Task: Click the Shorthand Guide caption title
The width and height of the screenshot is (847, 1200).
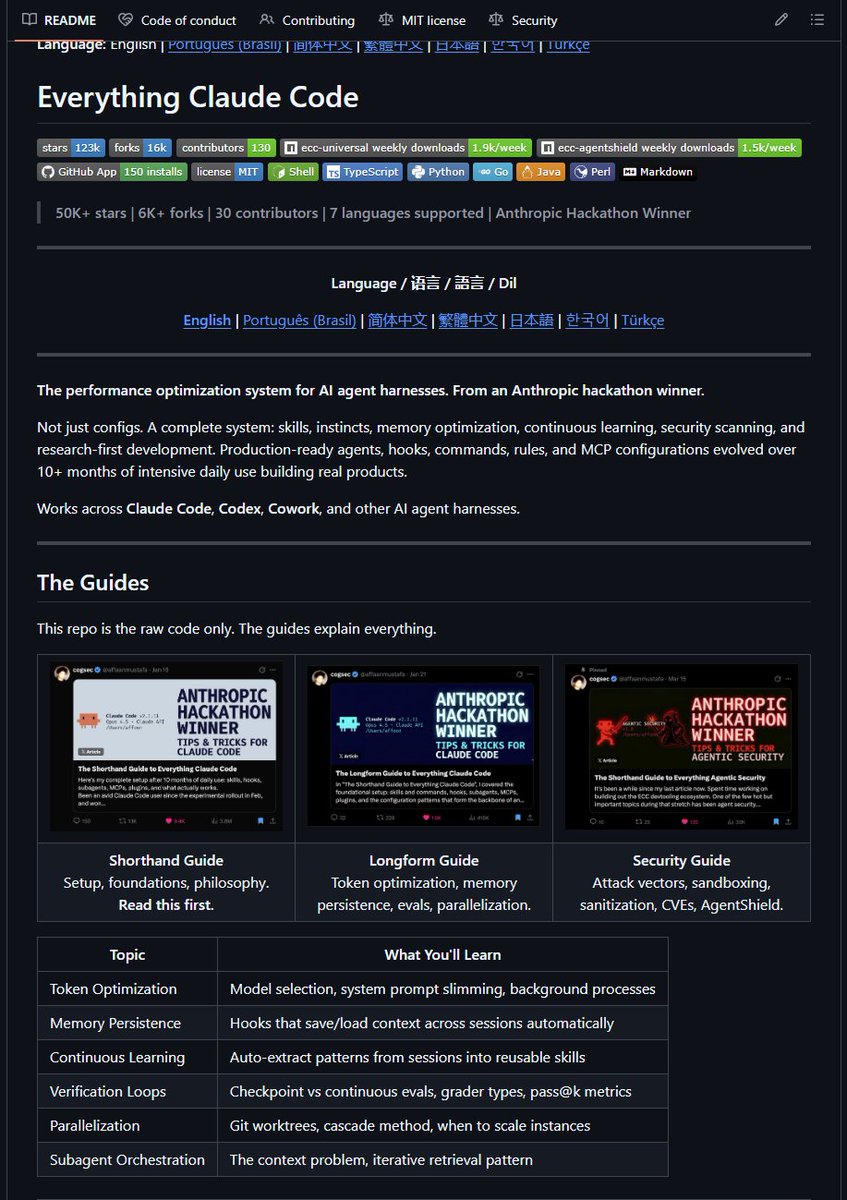Action: (x=166, y=860)
